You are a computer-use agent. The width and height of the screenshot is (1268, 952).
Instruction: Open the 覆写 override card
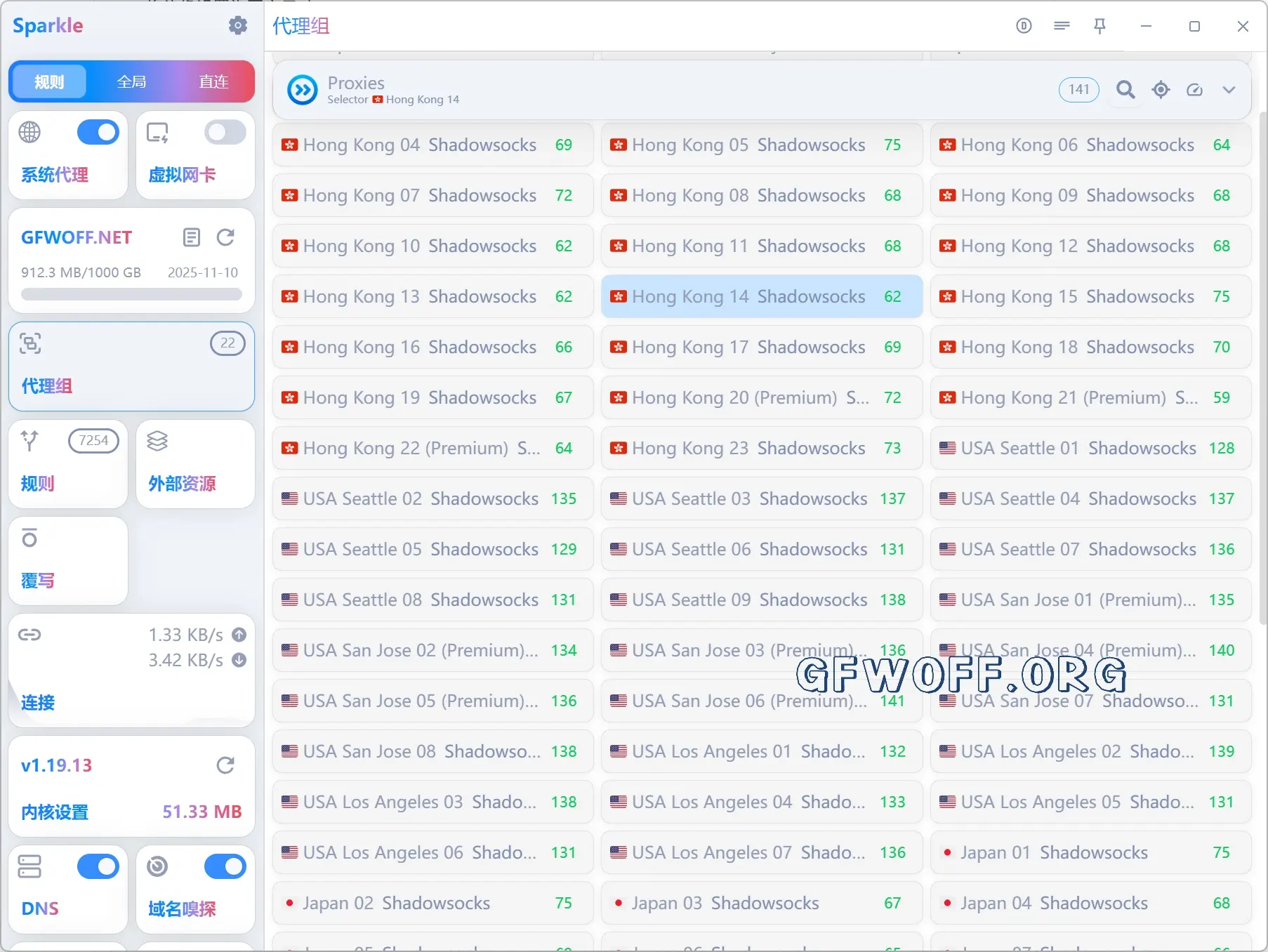tap(68, 560)
